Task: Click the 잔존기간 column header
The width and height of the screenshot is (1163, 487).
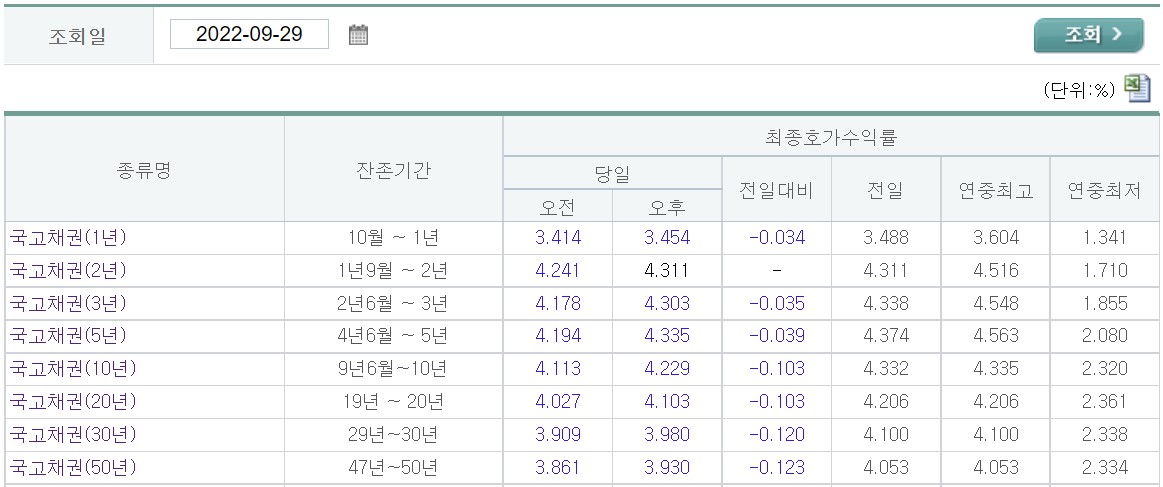Action: pyautogui.click(x=393, y=170)
